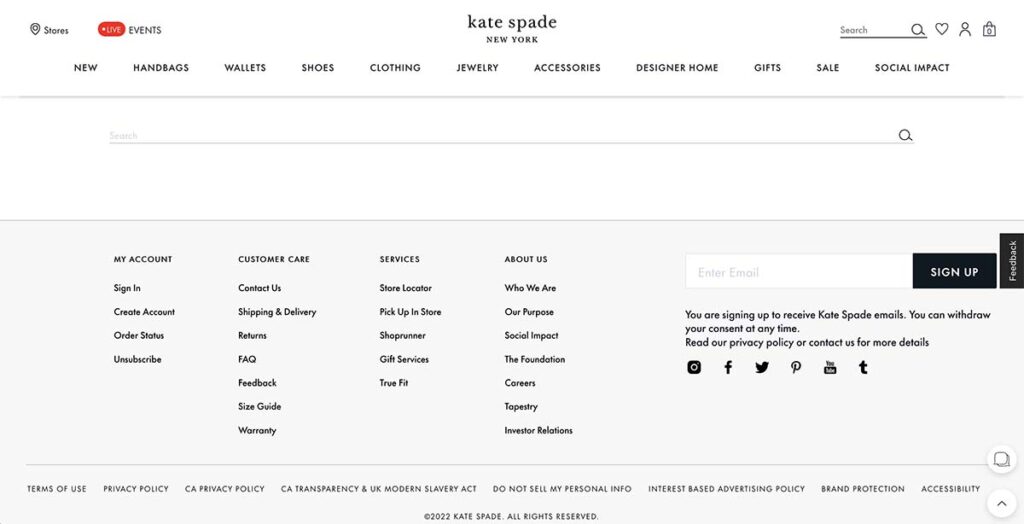Open the Size Guide link
Screen dimensions: 1024x524
coord(259,406)
